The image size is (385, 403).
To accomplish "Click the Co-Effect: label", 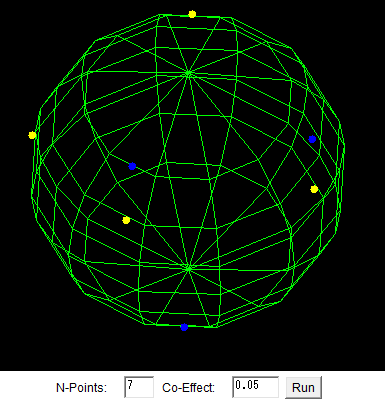I will (x=188, y=388).
